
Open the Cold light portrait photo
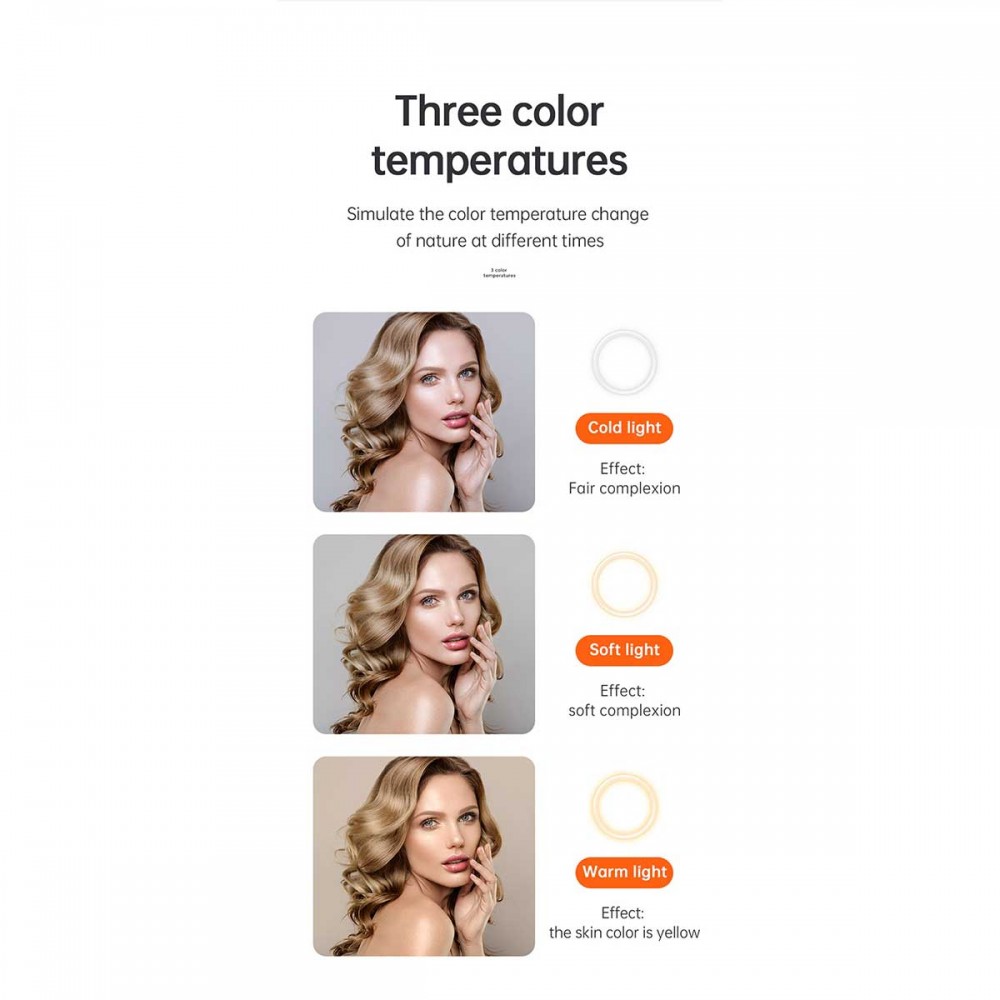pyautogui.click(x=424, y=412)
